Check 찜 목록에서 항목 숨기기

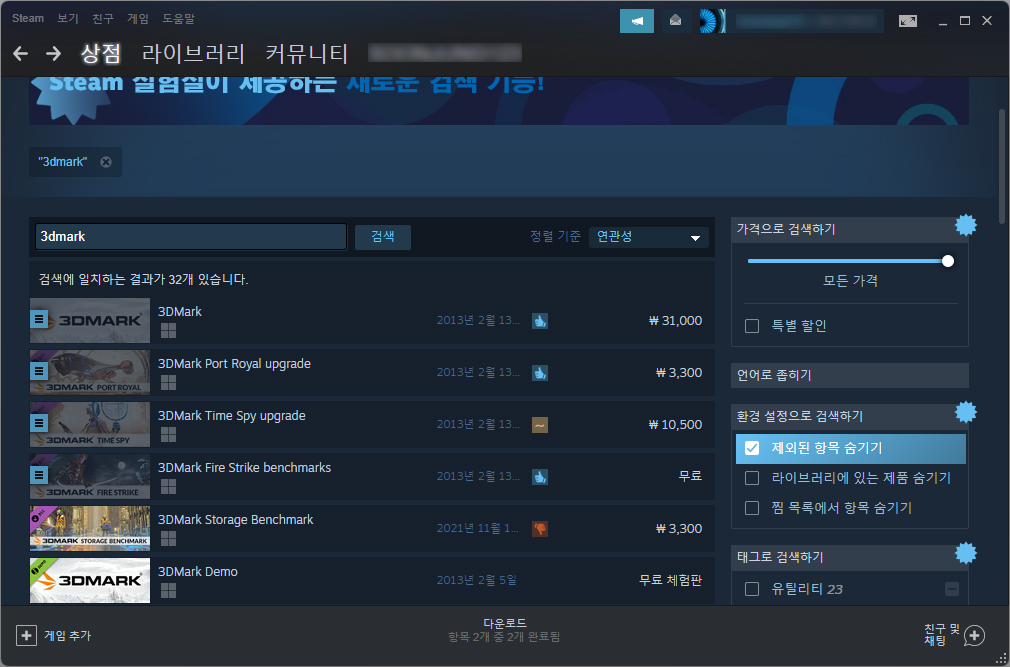(752, 508)
